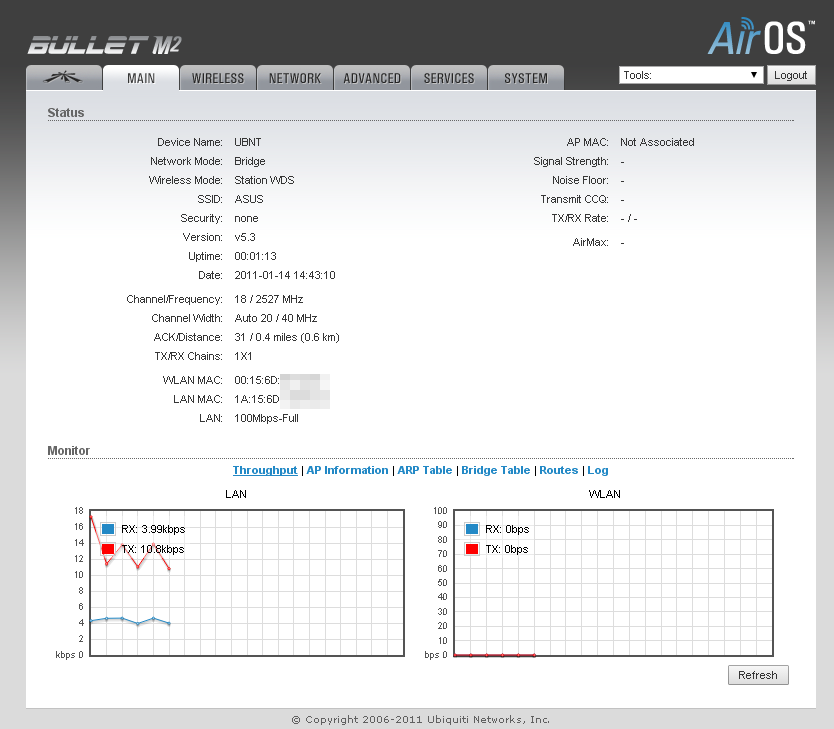Click the Noise Floor label
Screen dimensions: 834x729
click(x=580, y=180)
